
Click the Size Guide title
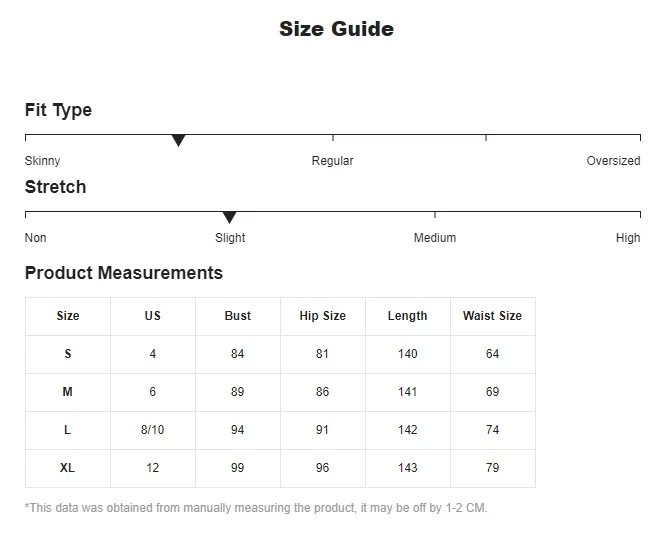(x=336, y=29)
